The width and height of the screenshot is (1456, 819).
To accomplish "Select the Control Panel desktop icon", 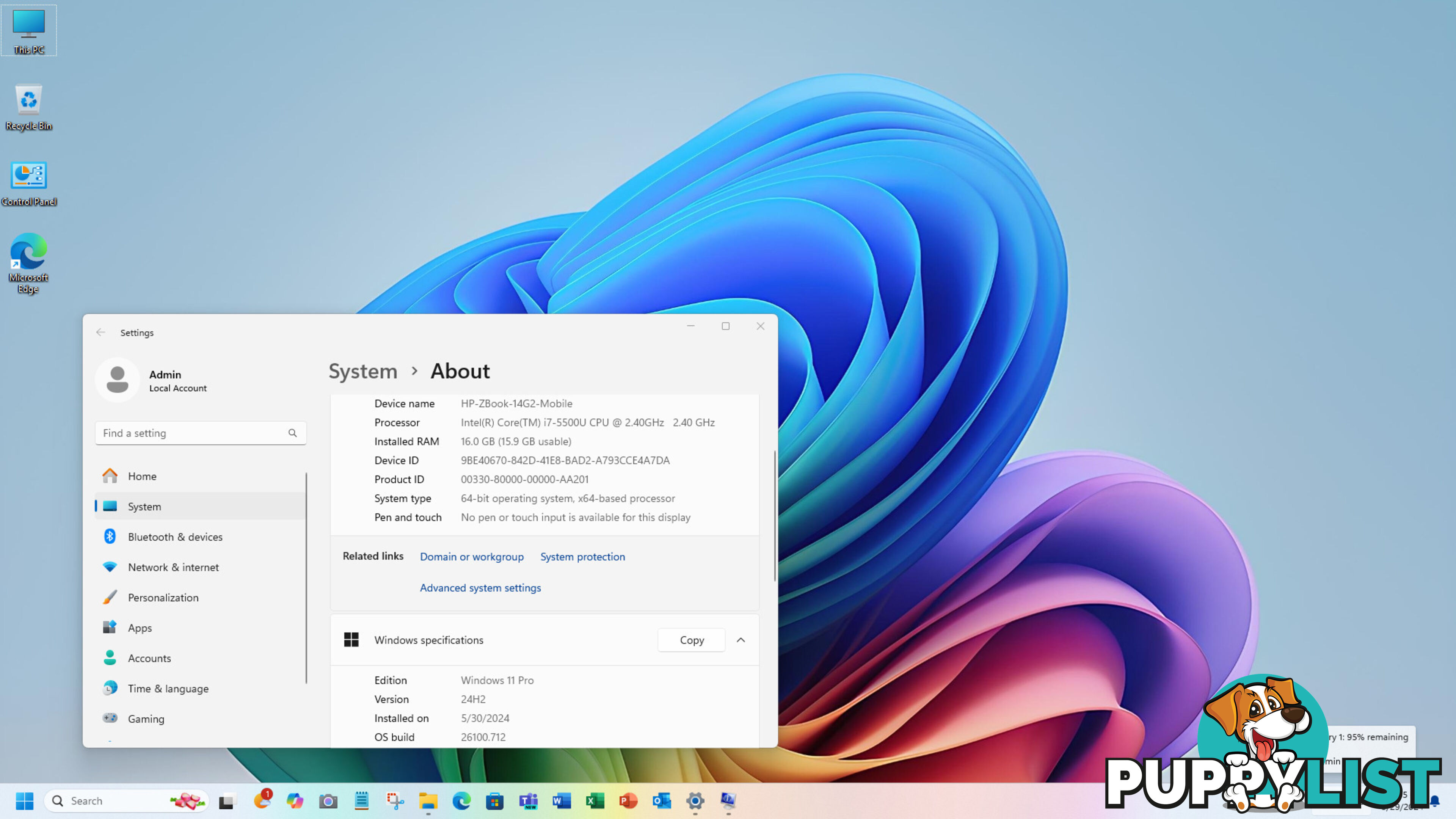I will (x=29, y=184).
